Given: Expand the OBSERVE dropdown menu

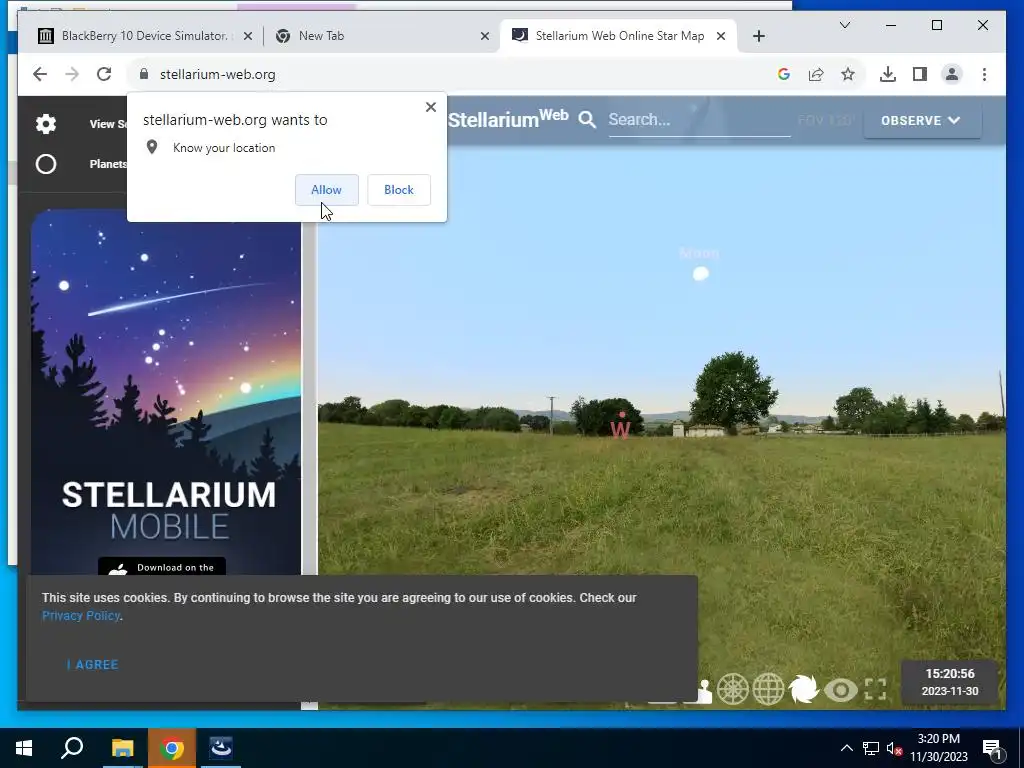Looking at the screenshot, I should [x=921, y=120].
